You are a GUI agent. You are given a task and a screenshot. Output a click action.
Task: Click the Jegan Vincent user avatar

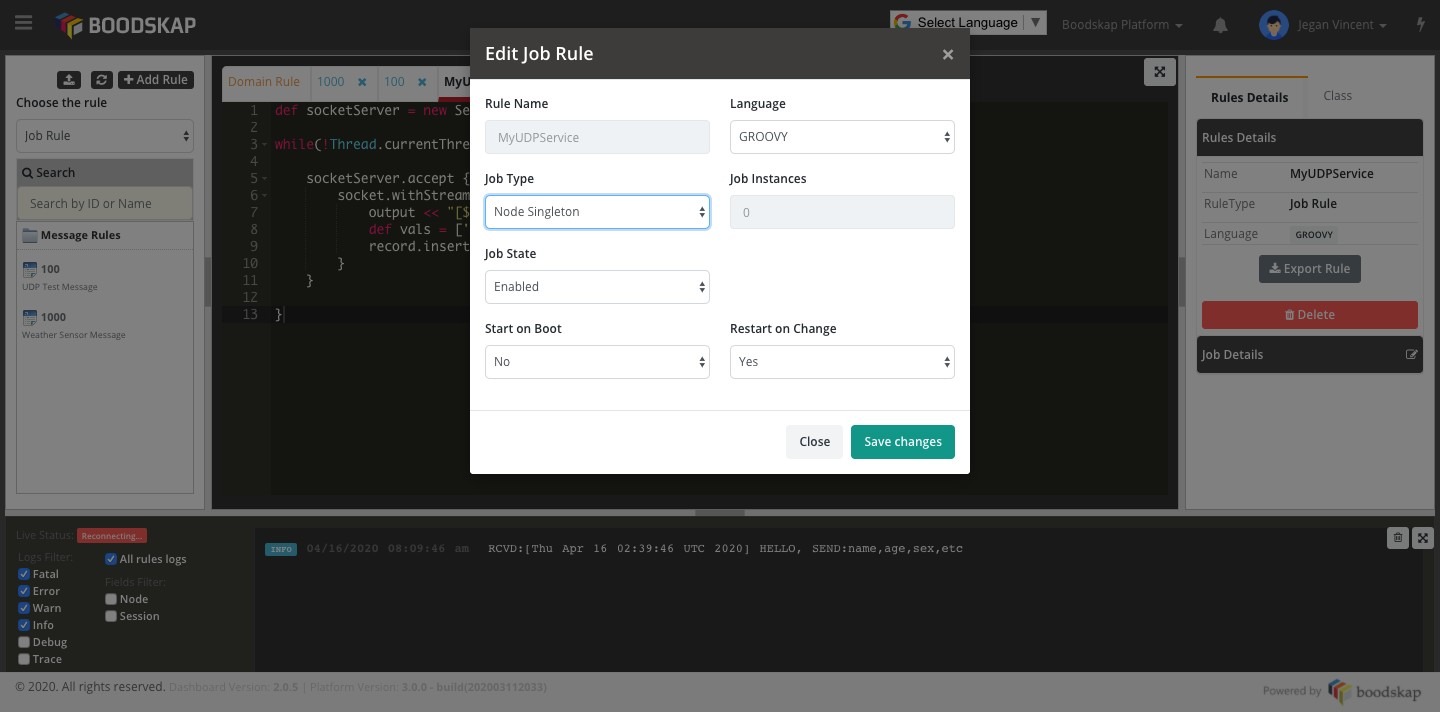point(1273,25)
